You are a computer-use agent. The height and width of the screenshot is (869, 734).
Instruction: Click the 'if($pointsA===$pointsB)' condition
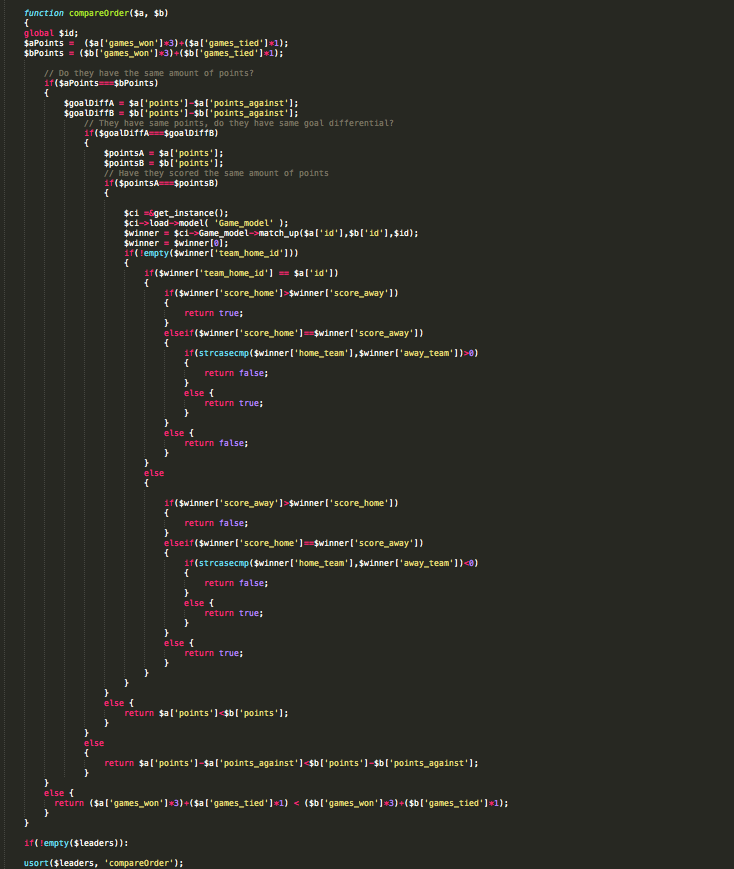[161, 183]
